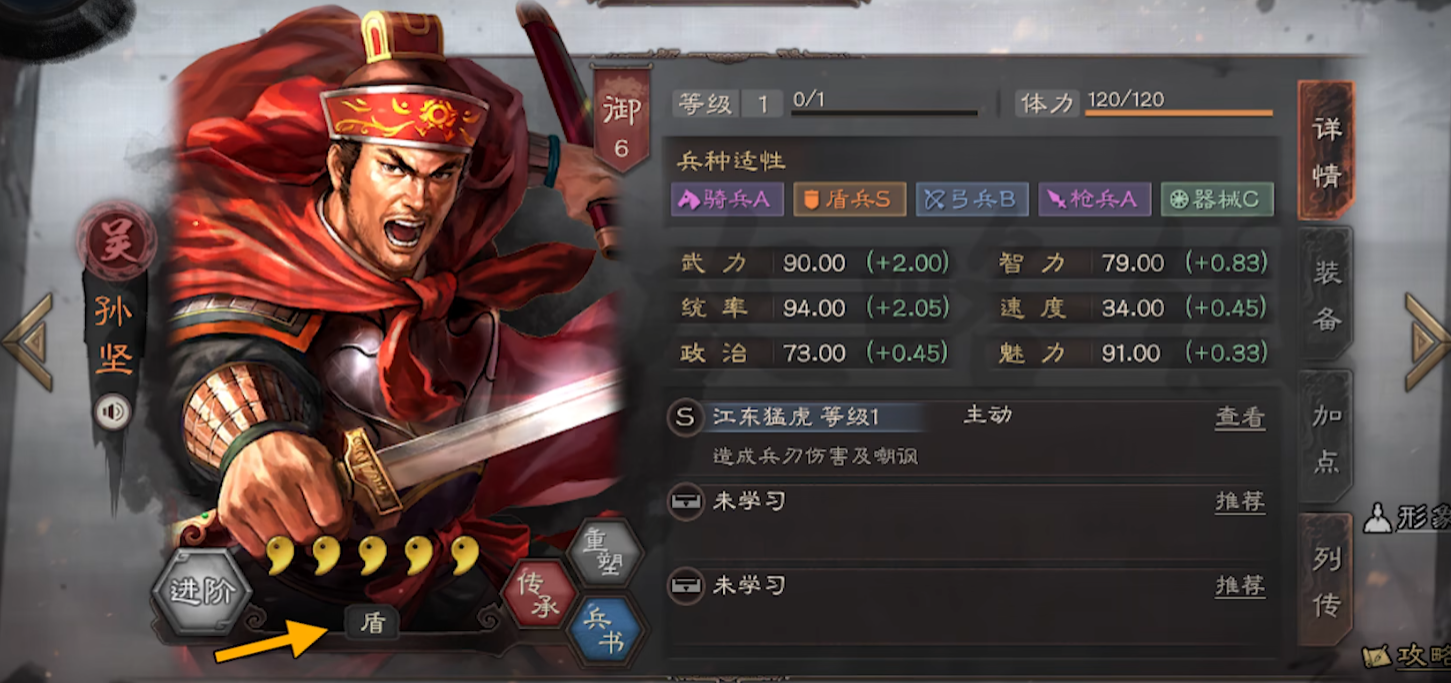Viewport: 1451px width, 683px height.
Task: Click 查看 link for 江东猛虎 skill
Action: tap(1240, 418)
